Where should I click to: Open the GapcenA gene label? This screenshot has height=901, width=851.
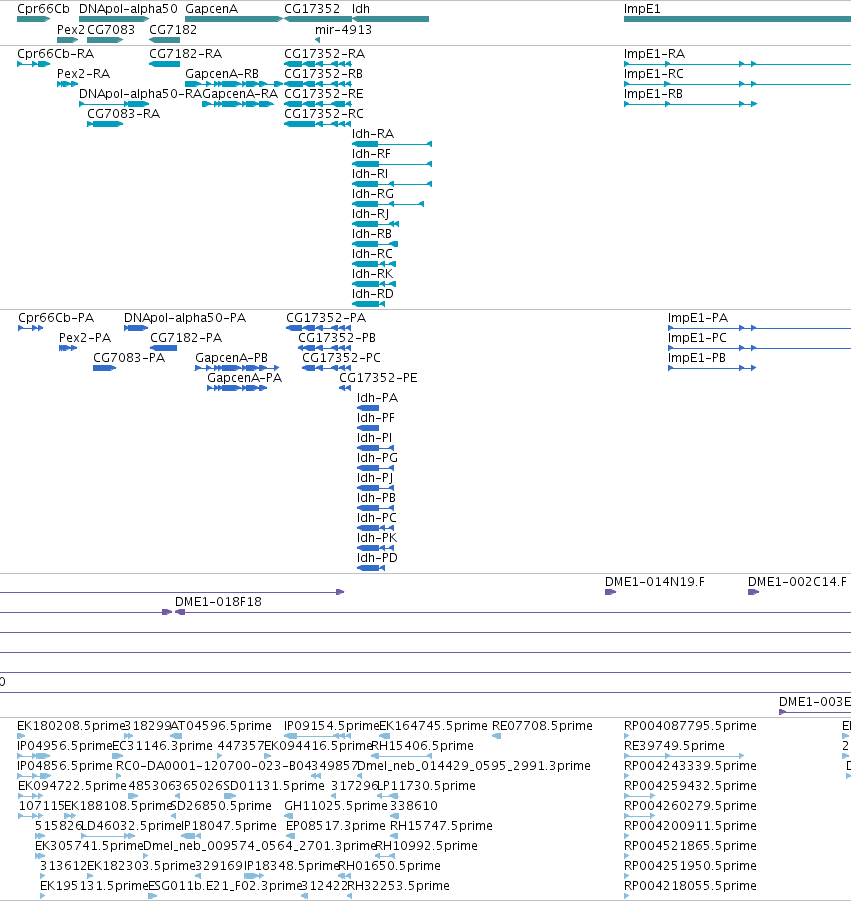click(211, 9)
